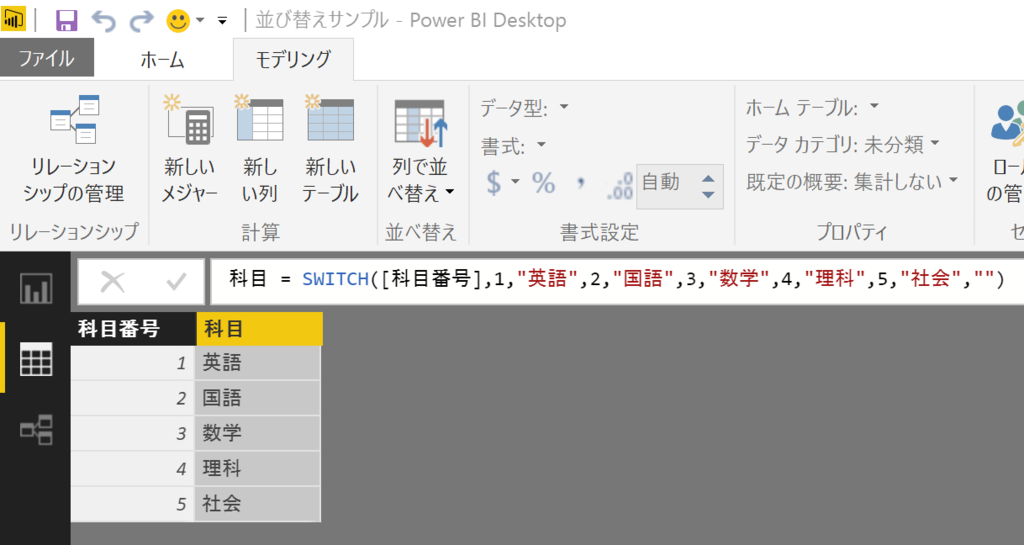The image size is (1024, 545).
Task: Open currency format dropdown arrow
Action: pos(515,182)
